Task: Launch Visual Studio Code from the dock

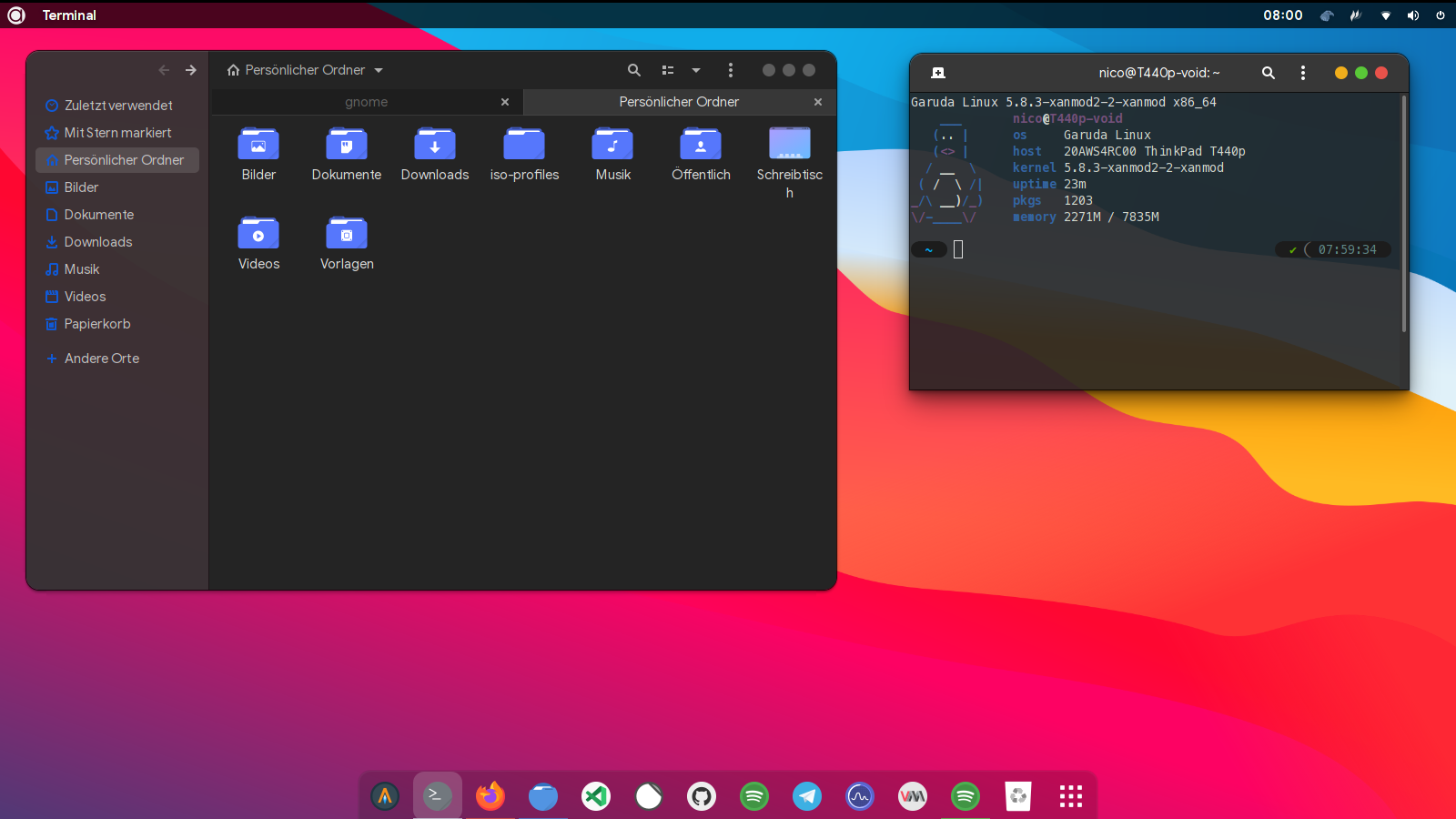Action: click(596, 796)
